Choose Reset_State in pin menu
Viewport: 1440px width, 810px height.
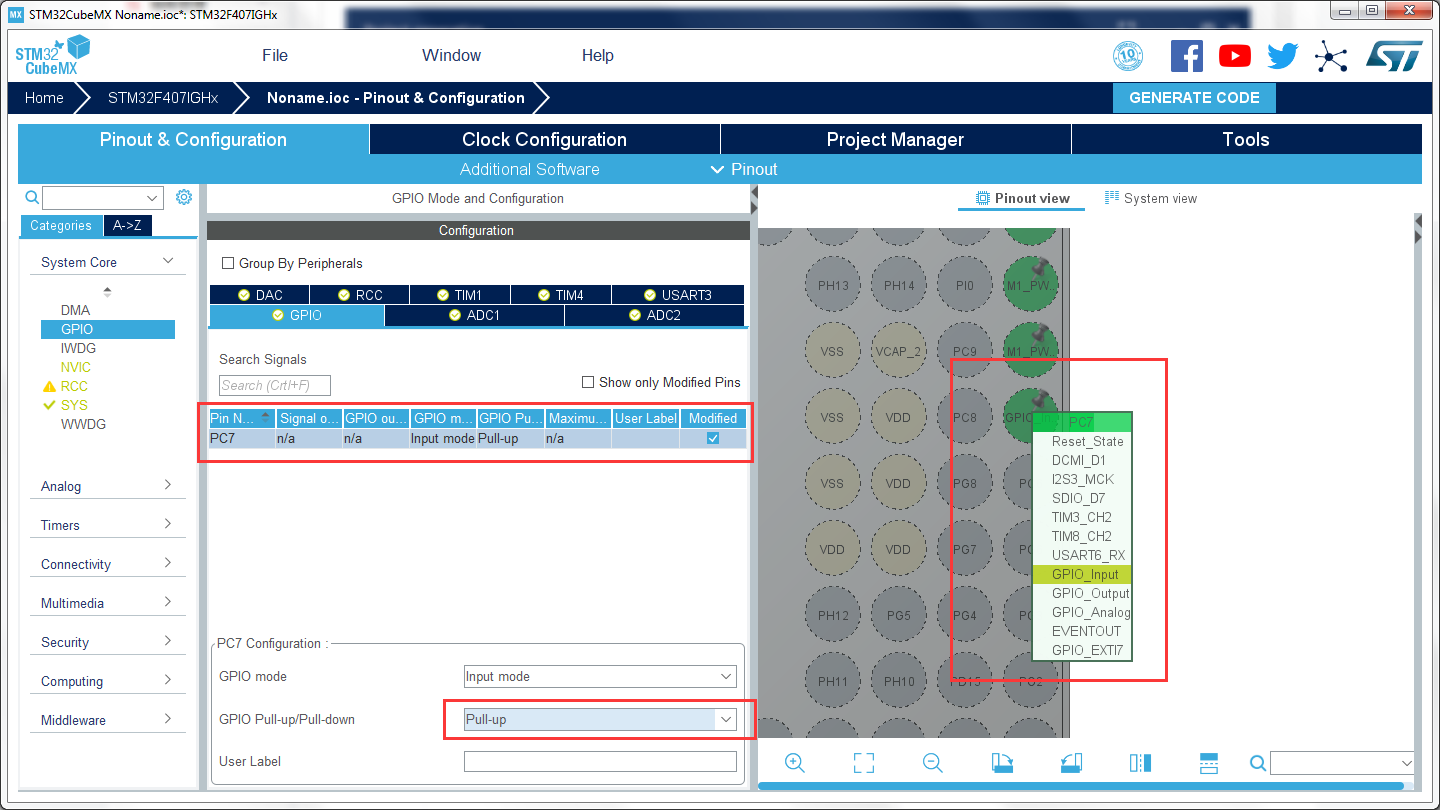pyautogui.click(x=1082, y=441)
